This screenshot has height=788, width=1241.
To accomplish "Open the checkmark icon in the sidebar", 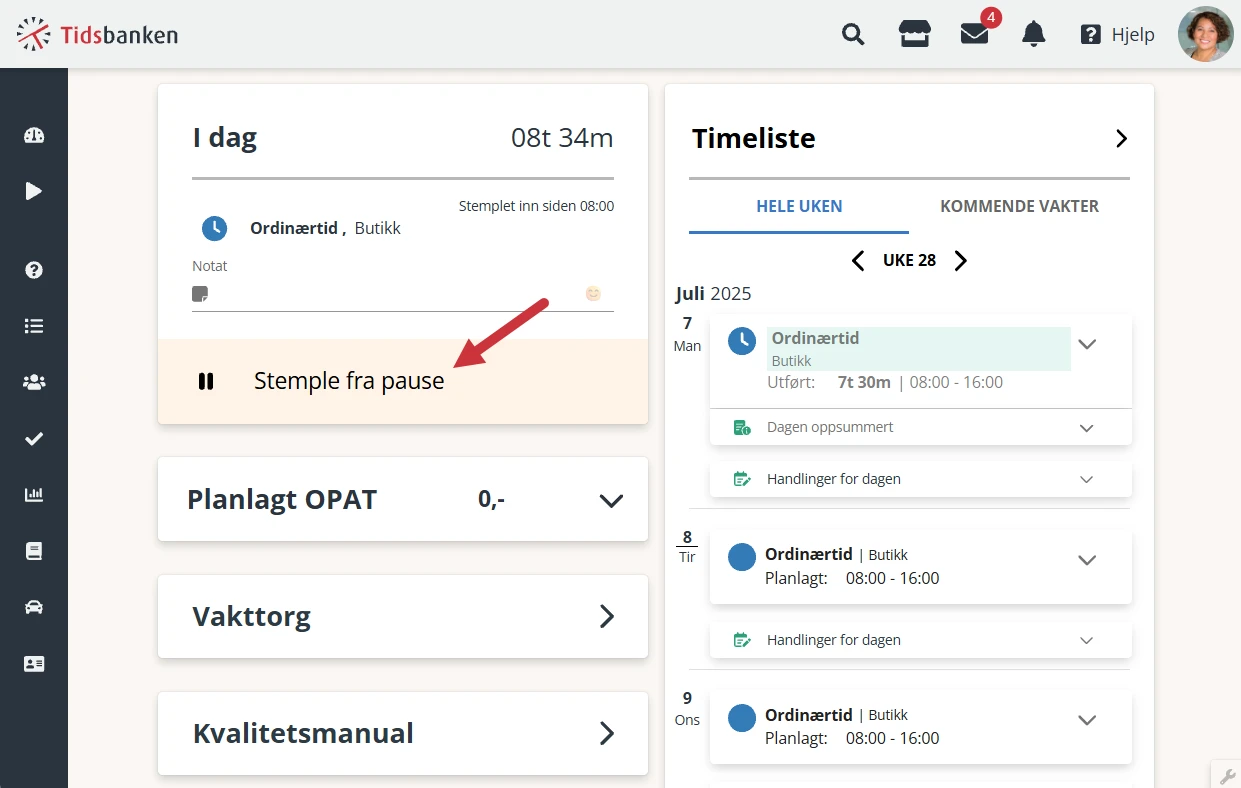I will [34, 438].
